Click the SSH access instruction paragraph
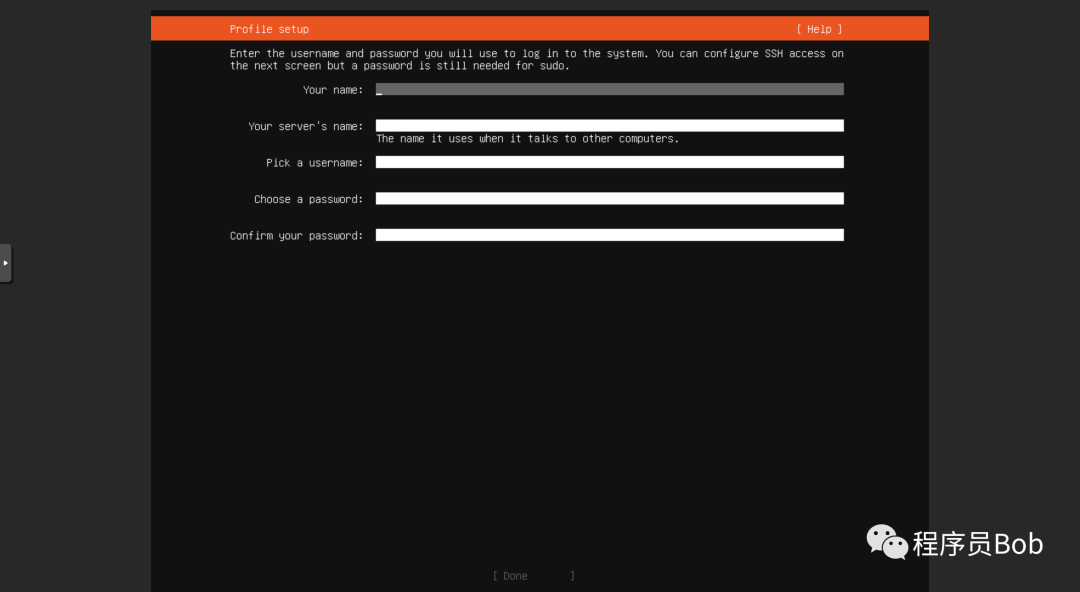The image size is (1080, 592). click(537, 59)
